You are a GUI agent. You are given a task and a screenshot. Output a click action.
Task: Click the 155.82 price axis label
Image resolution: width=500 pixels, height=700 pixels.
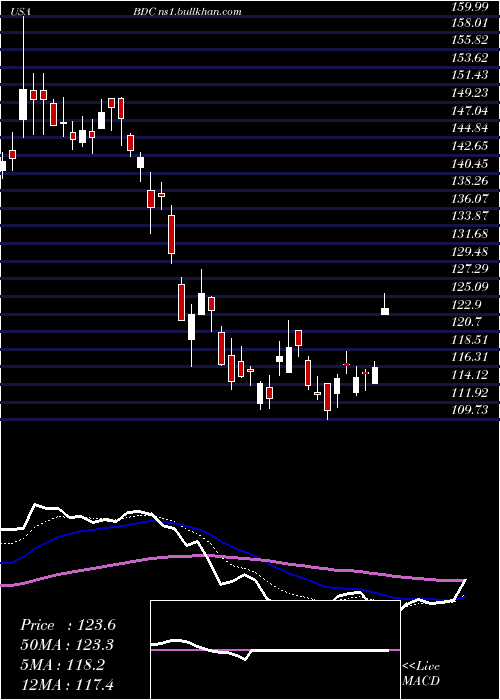tap(469, 40)
